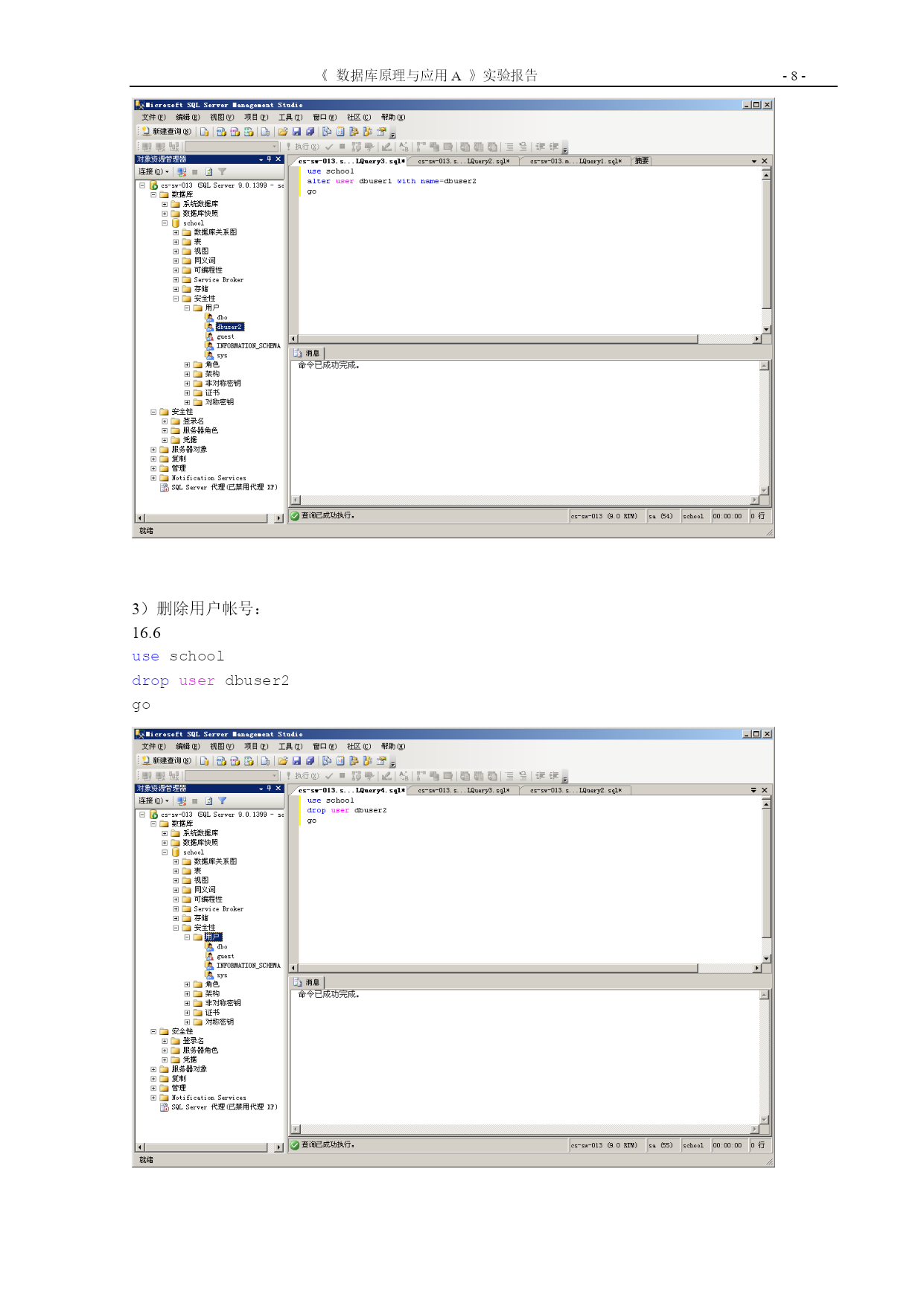Screen dimensions: 924x1306
Task: Expand 表 folder in upper tree
Action: click(x=176, y=242)
